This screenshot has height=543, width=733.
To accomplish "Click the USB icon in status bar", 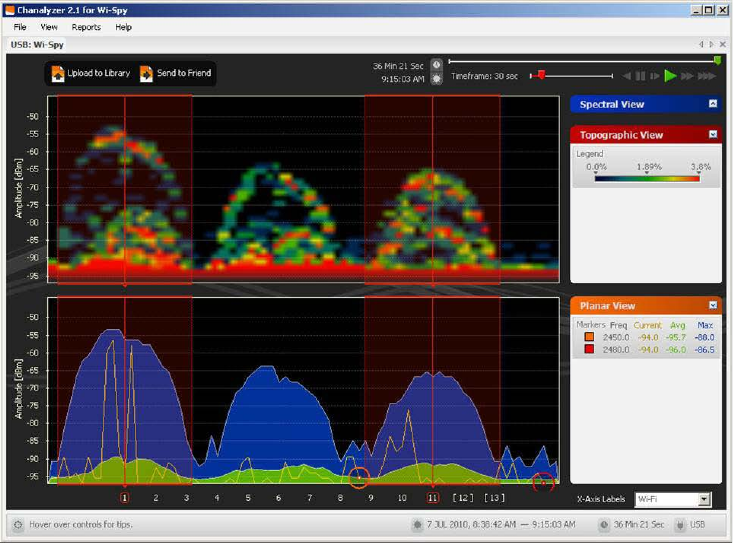I will pos(681,524).
